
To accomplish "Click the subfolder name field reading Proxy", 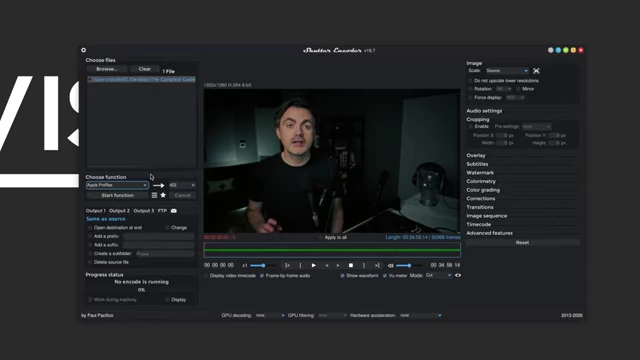I will (x=165, y=254).
